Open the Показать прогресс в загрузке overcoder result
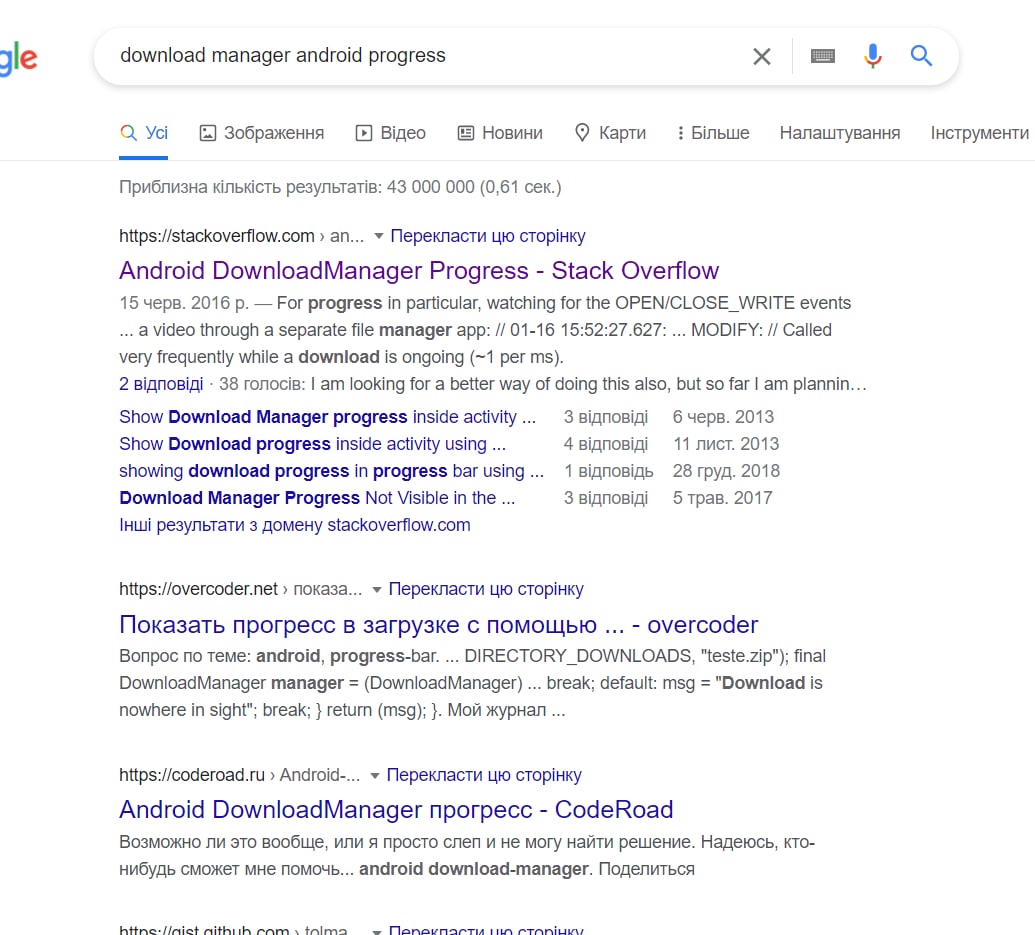1035x935 pixels. pos(438,624)
